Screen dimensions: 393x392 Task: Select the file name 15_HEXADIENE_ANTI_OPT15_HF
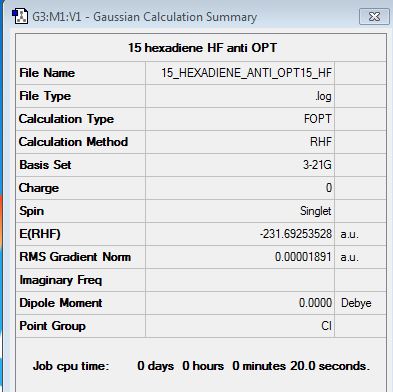[x=247, y=73]
